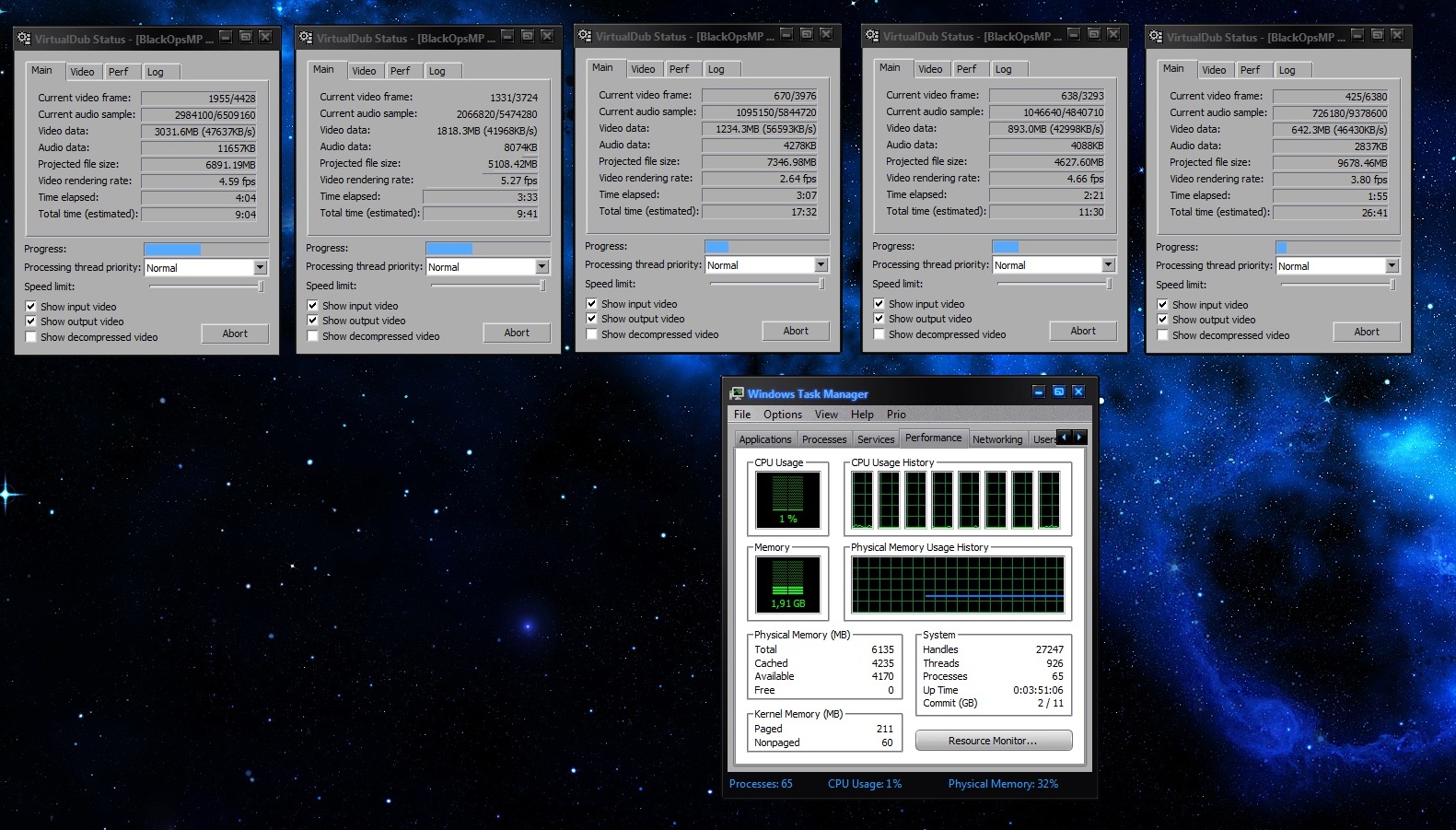Open the View menu in Task Manager
The height and width of the screenshot is (830, 1456).
click(826, 415)
